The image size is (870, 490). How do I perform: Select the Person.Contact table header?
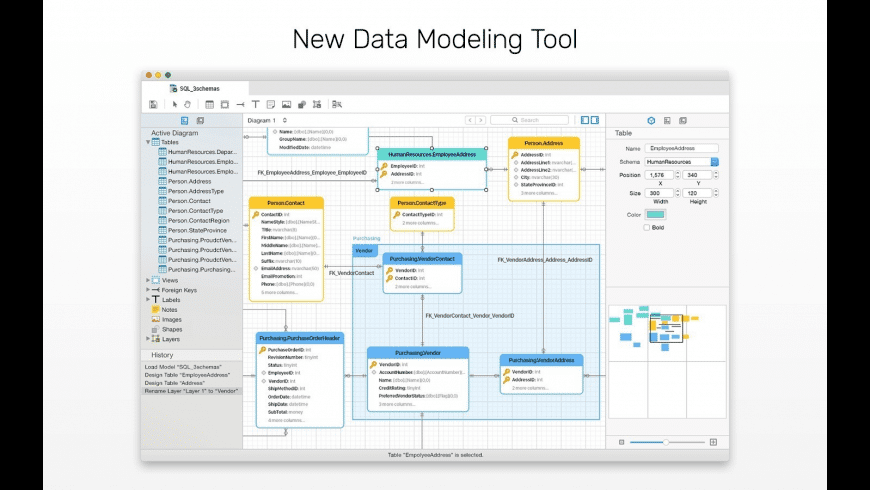(286, 203)
